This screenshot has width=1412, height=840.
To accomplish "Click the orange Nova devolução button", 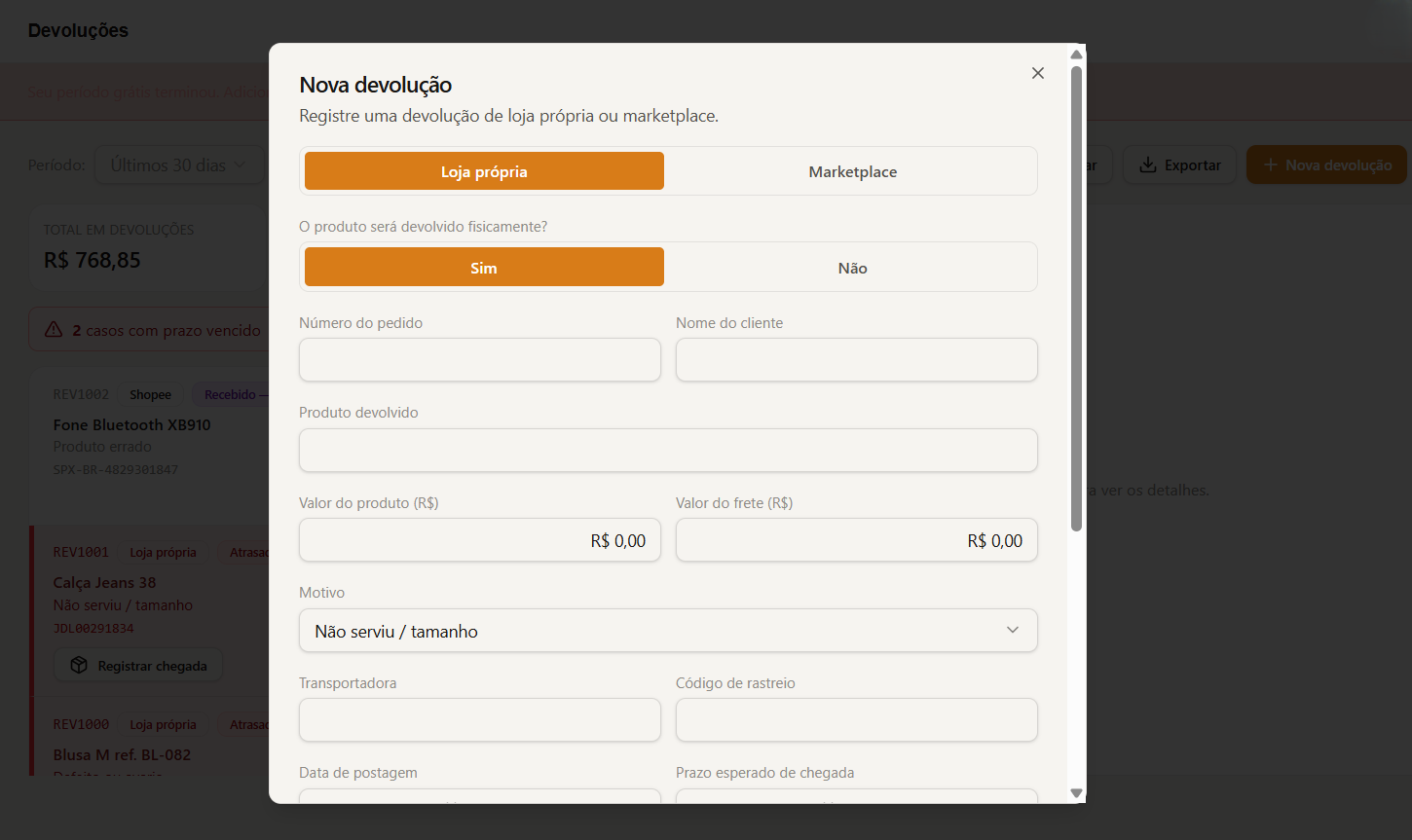I will click(x=1326, y=165).
